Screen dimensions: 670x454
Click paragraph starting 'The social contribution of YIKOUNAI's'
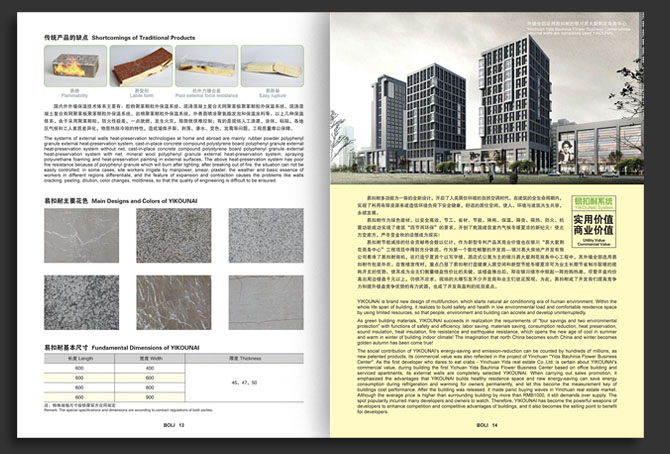(487, 381)
